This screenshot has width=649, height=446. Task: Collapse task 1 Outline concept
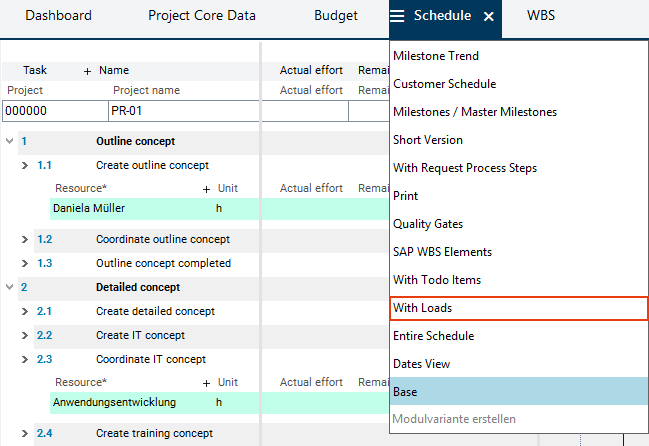point(9,141)
